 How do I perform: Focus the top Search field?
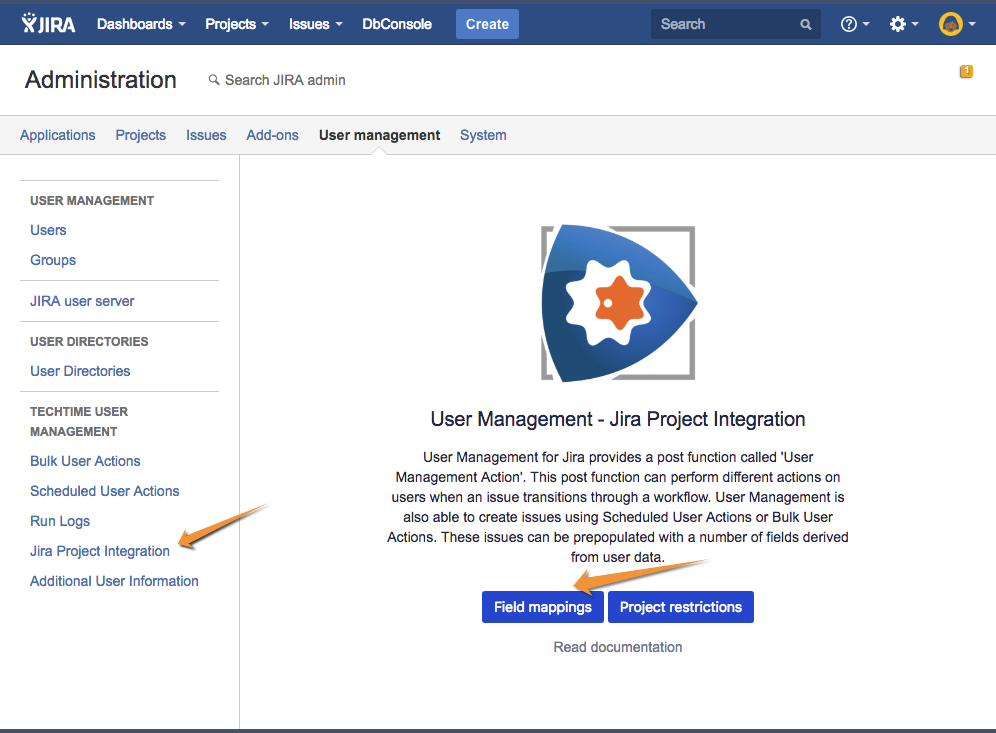coord(736,24)
